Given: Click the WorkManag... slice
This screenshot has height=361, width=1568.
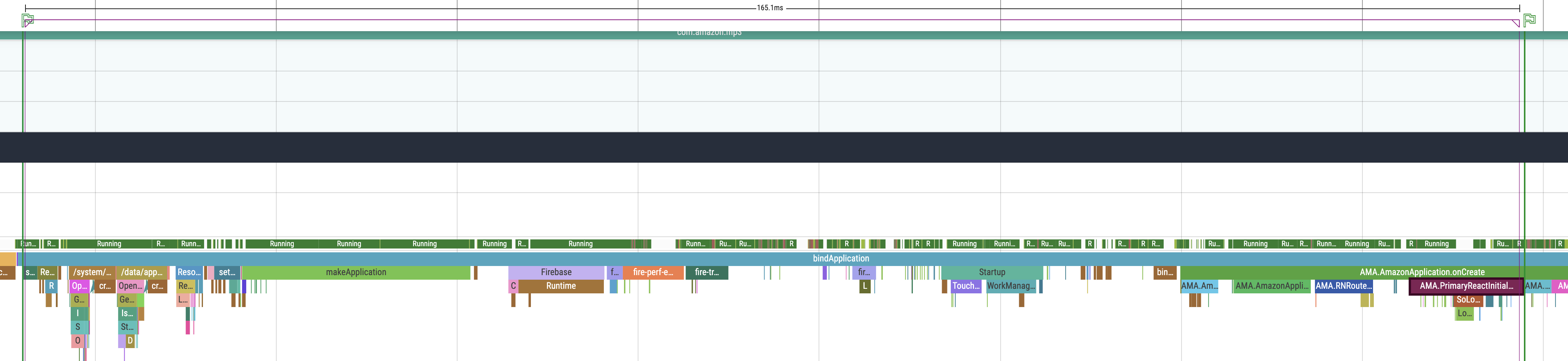Looking at the screenshot, I should pyautogui.click(x=1010, y=286).
